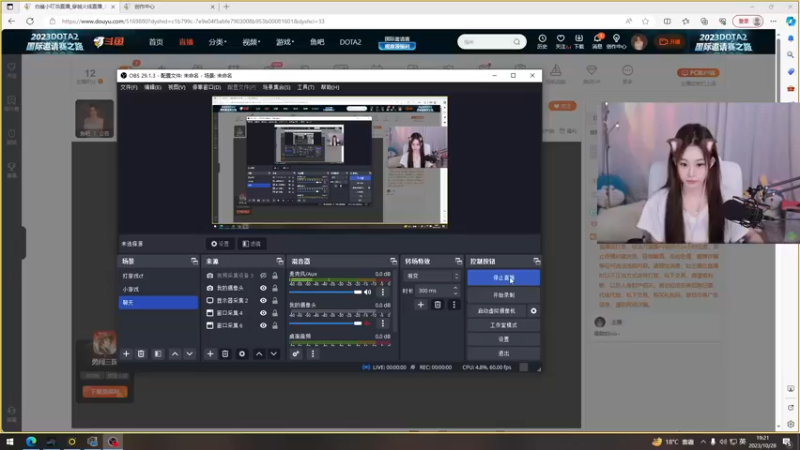Image resolution: width=800 pixels, height=450 pixels.
Task: Click 工作室模式 studio mode button
Action: tap(504, 325)
